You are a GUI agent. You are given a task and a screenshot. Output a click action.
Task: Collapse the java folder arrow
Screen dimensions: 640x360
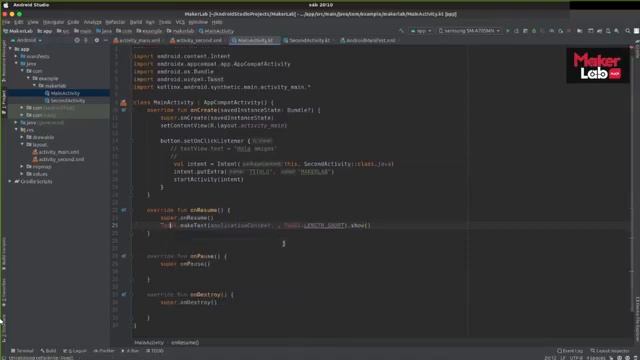pyautogui.click(x=16, y=64)
